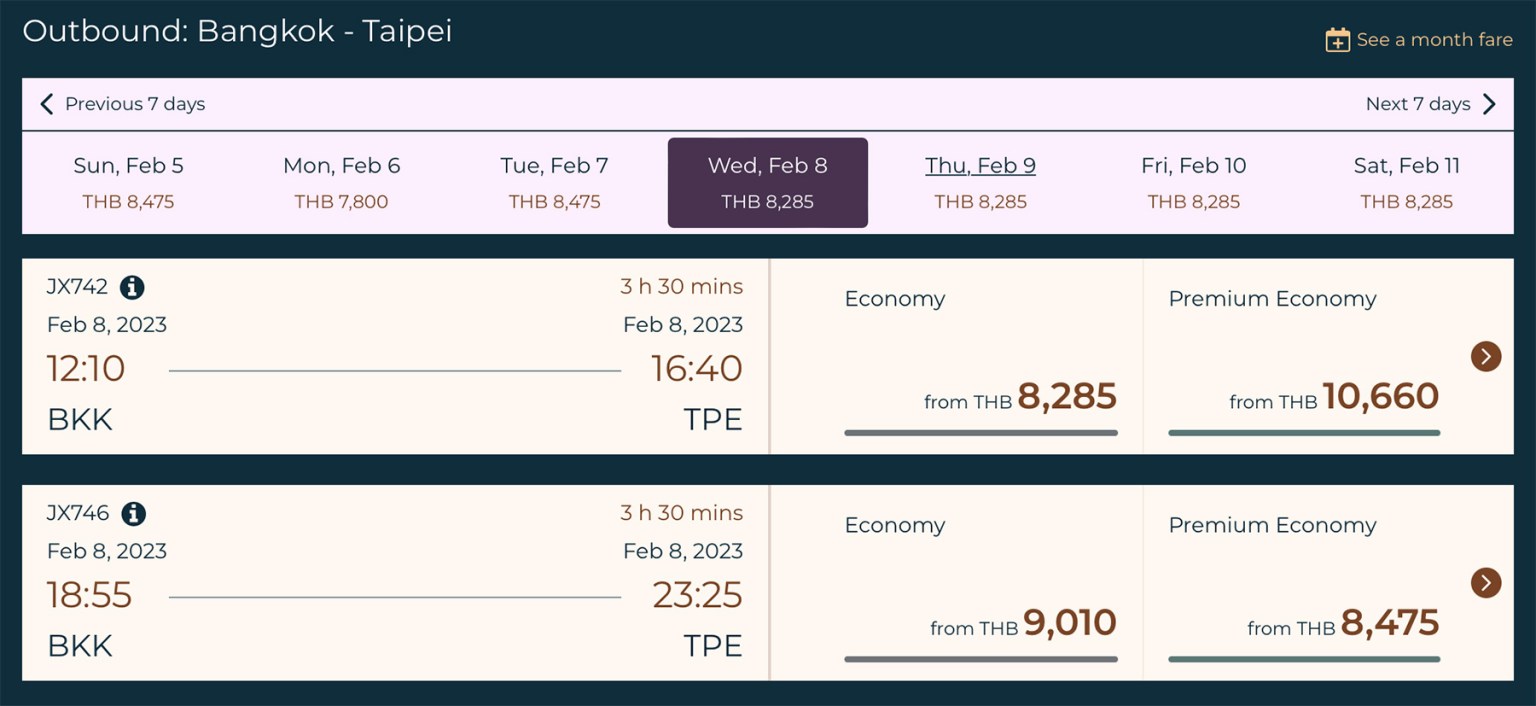Click the right chevron for next days
The width and height of the screenshot is (1536, 706).
pyautogui.click(x=1489, y=104)
